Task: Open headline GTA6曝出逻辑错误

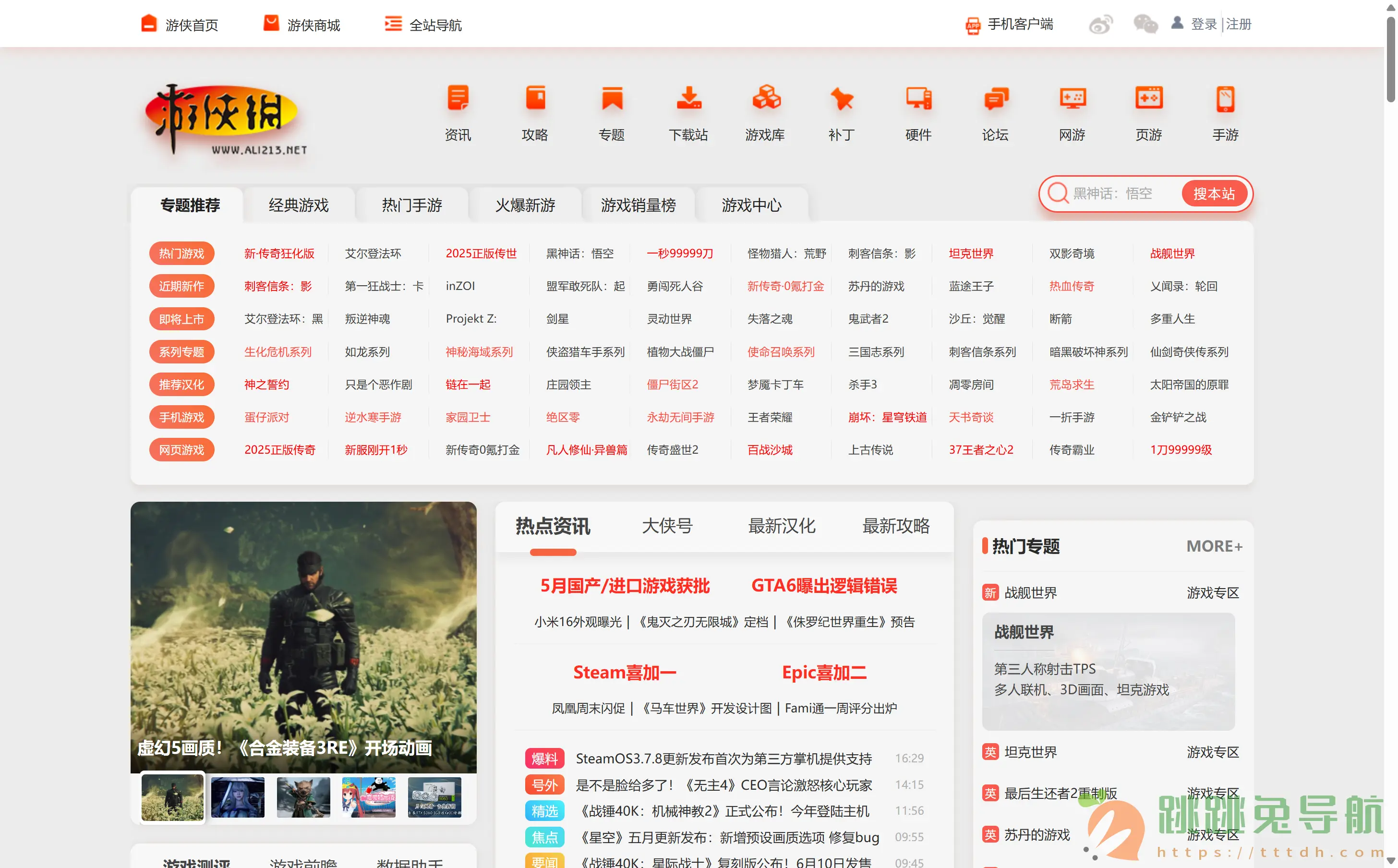Action: pyautogui.click(x=824, y=586)
